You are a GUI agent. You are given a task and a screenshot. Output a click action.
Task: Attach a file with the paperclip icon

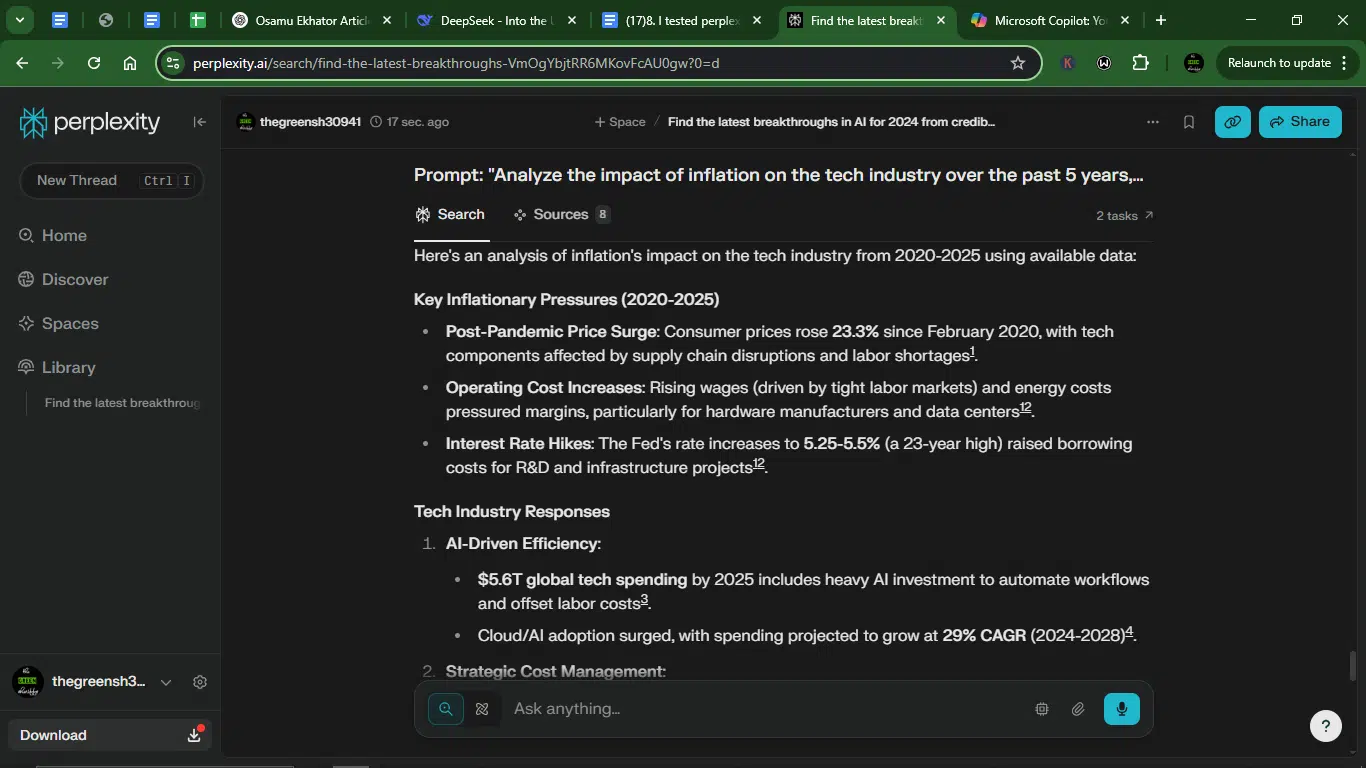[x=1078, y=709]
